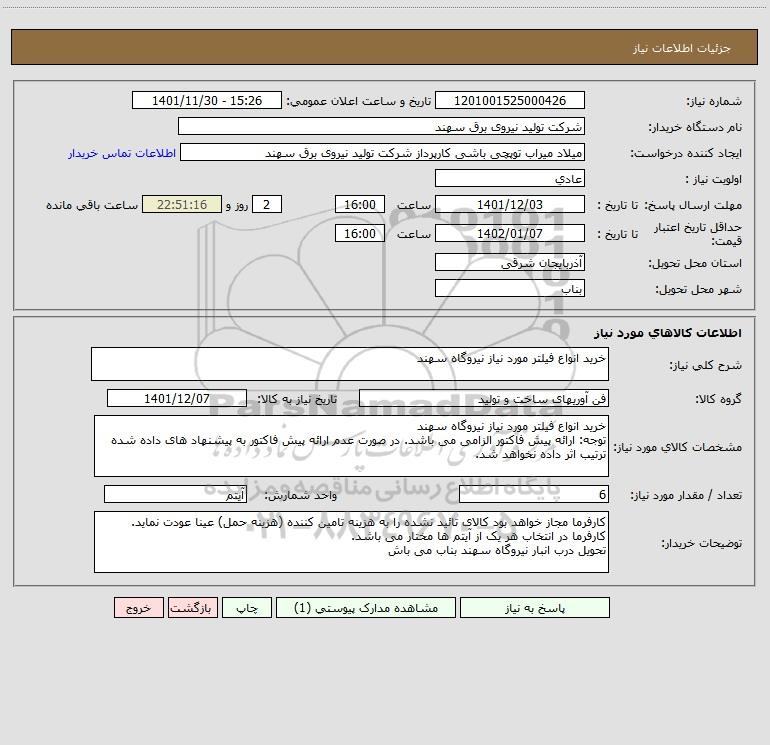Click the تعداد / مقدار مورد نیاز label
The image size is (770, 745).
[686, 495]
